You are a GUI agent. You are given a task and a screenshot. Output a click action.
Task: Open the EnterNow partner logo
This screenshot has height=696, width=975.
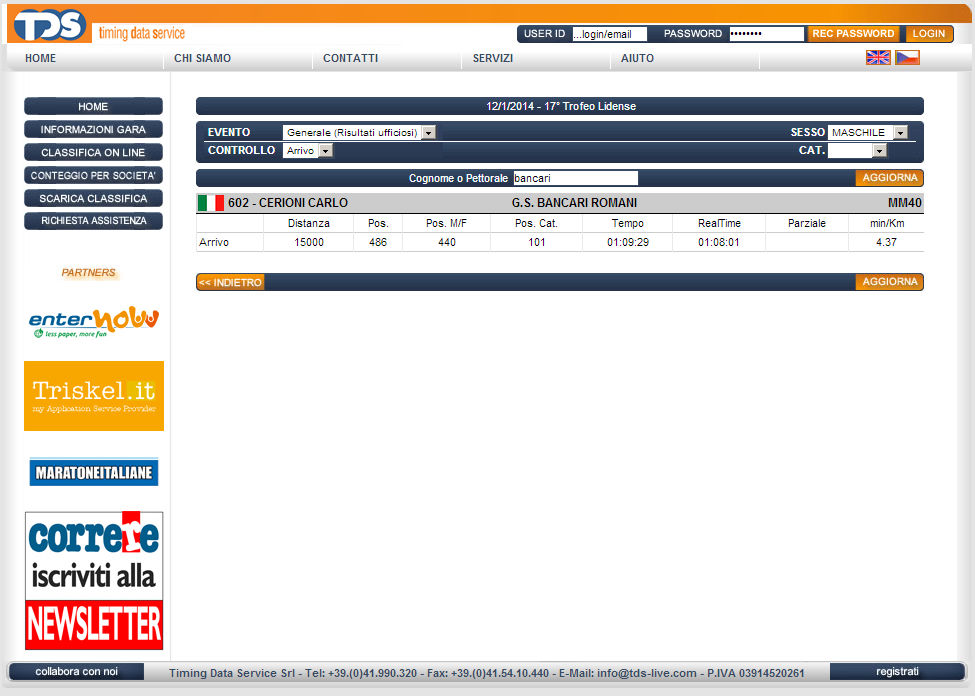(94, 321)
